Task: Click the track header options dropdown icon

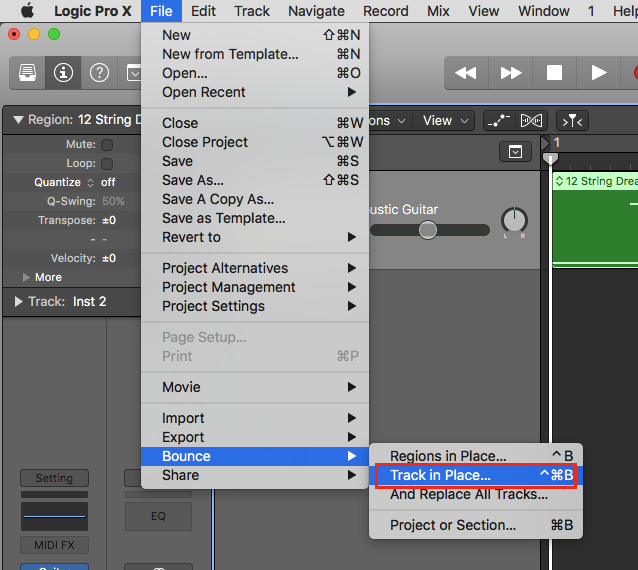Action: (x=515, y=152)
